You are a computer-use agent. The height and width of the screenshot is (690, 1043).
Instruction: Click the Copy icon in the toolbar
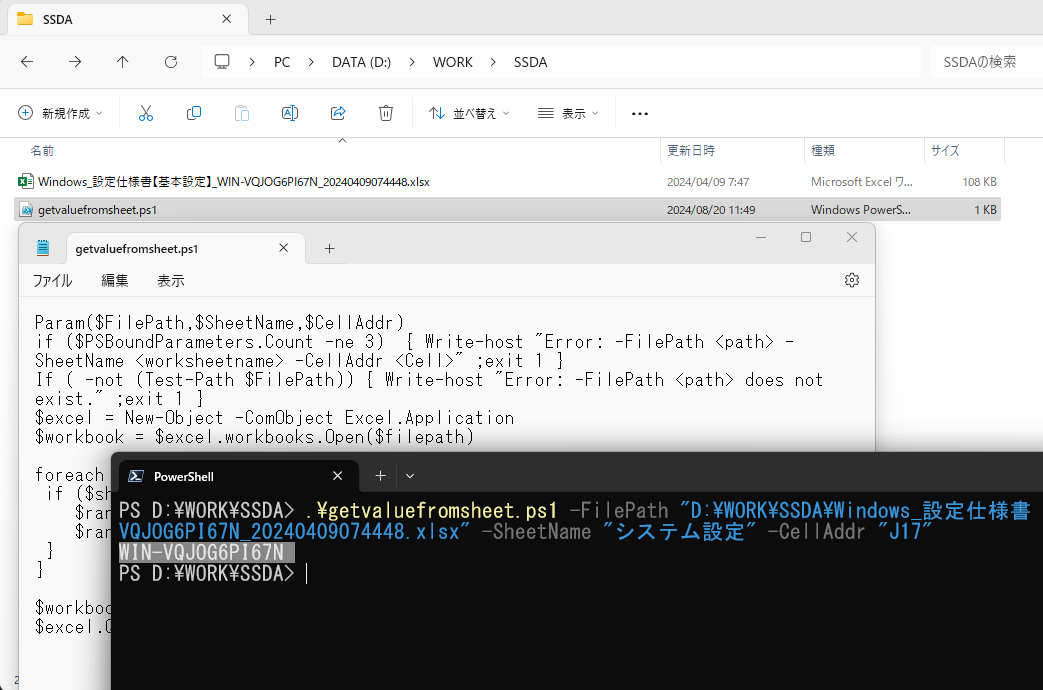pyautogui.click(x=194, y=112)
